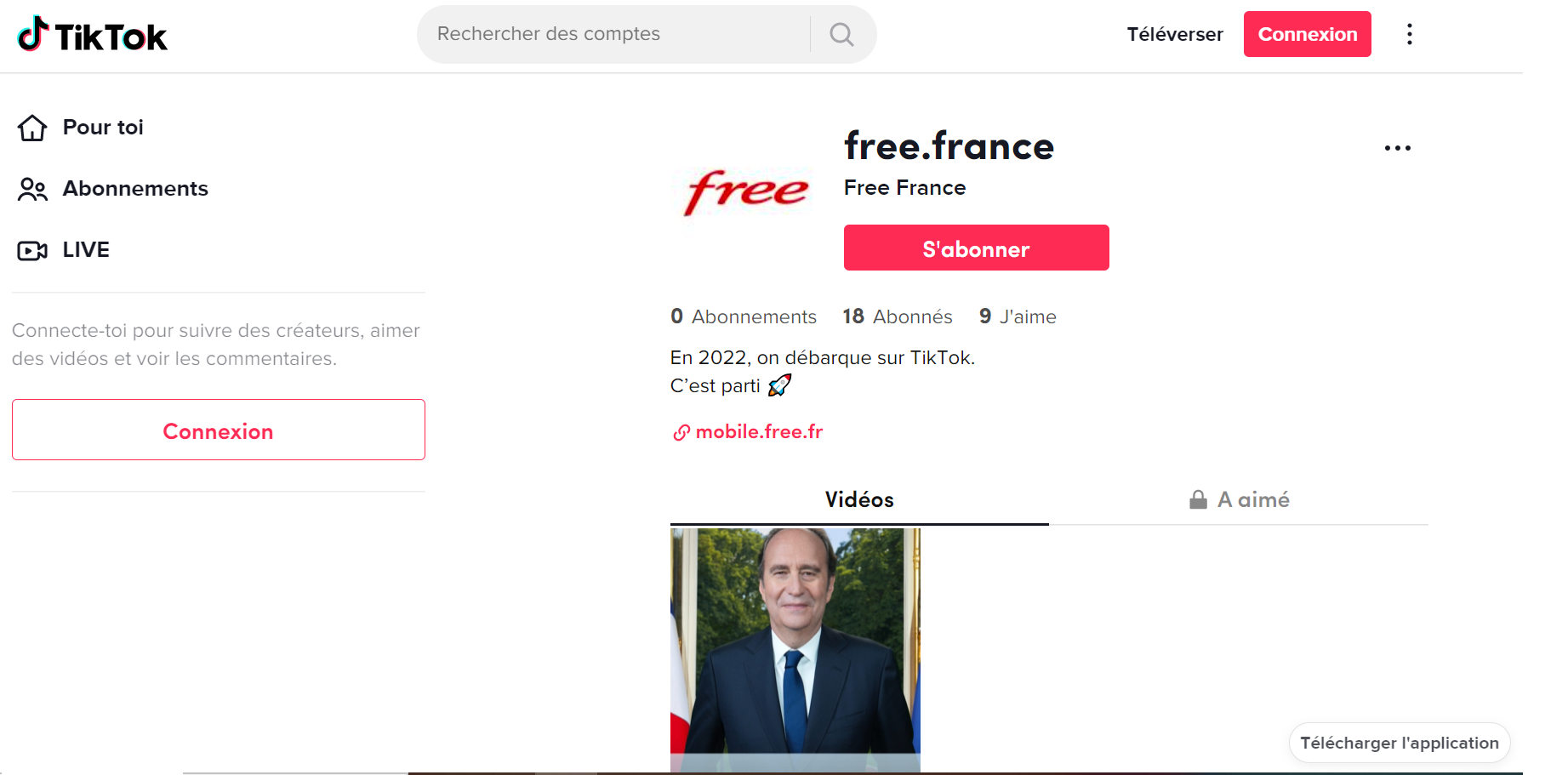The image size is (1568, 775).
Task: Click the lock icon on A aimé
Action: coord(1198,499)
